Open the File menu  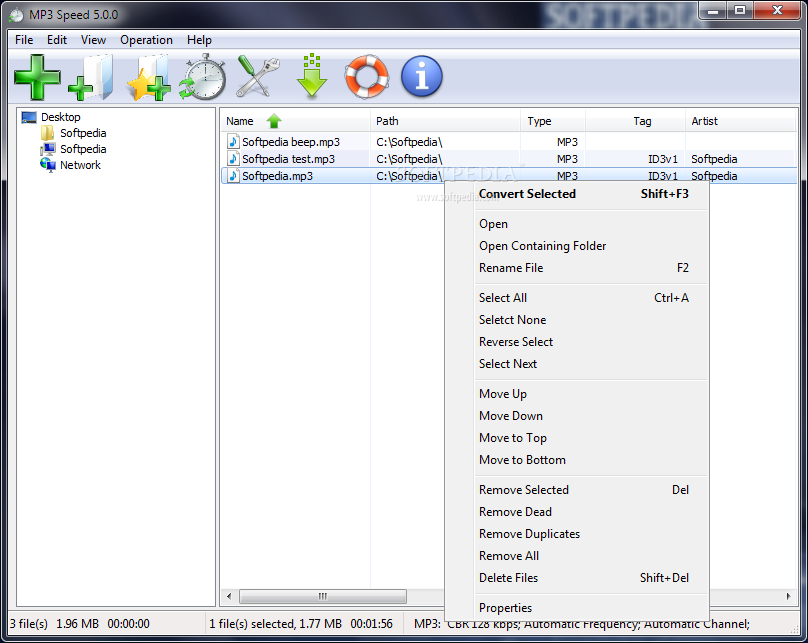pos(24,40)
